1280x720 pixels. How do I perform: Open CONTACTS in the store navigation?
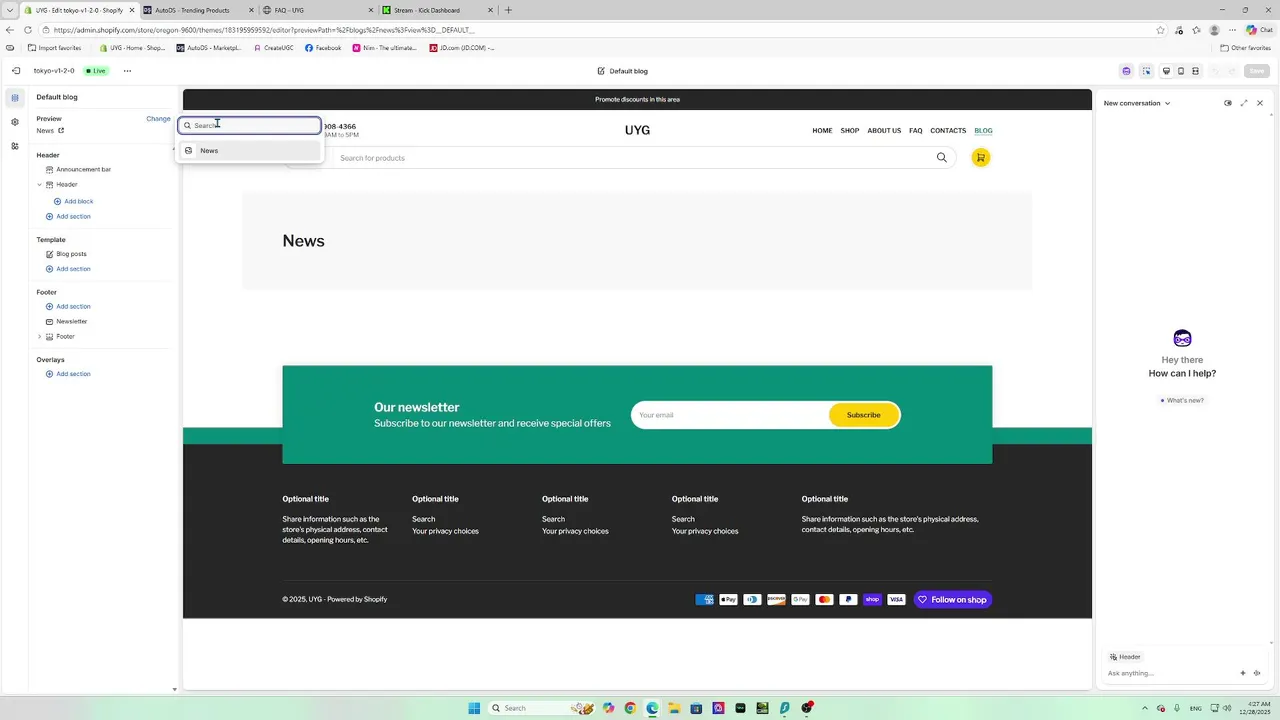tap(948, 131)
